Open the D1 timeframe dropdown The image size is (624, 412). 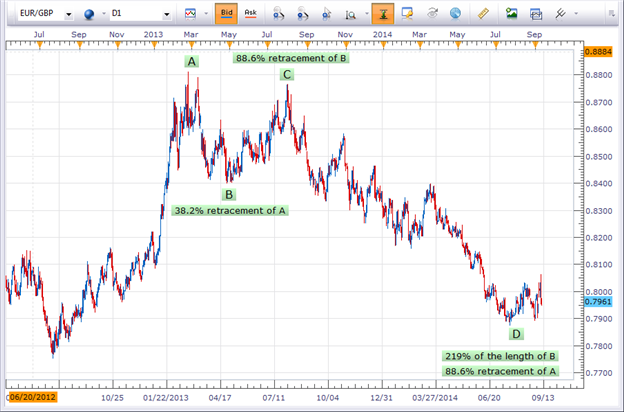pos(167,15)
